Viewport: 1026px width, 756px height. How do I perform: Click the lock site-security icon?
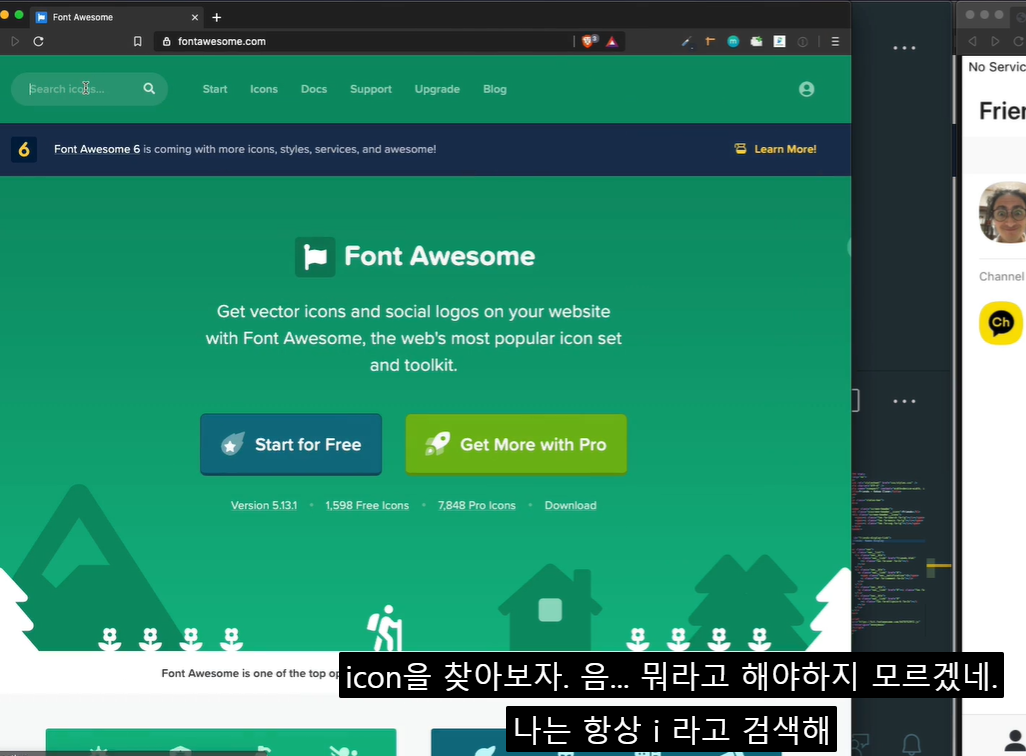coord(166,41)
